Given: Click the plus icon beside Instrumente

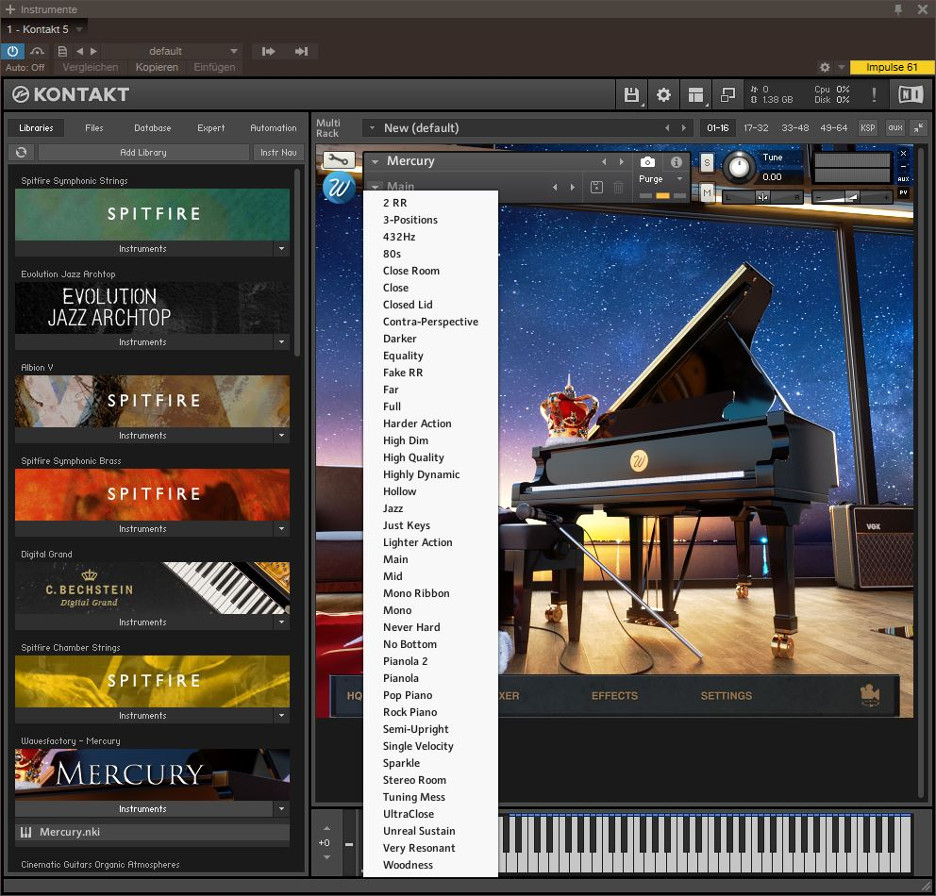Looking at the screenshot, I should [x=10, y=9].
